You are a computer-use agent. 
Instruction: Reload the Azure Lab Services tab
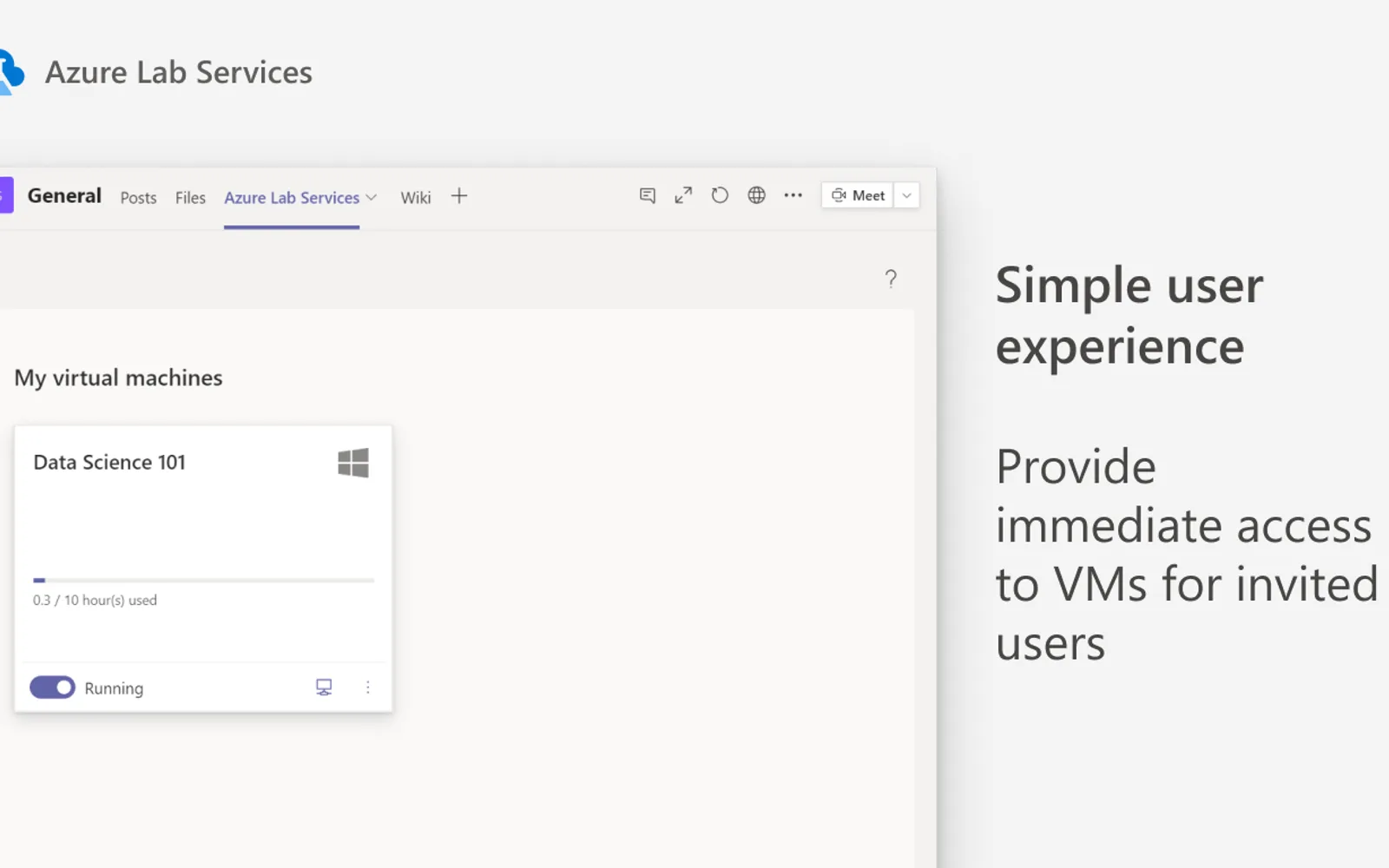pos(720,195)
